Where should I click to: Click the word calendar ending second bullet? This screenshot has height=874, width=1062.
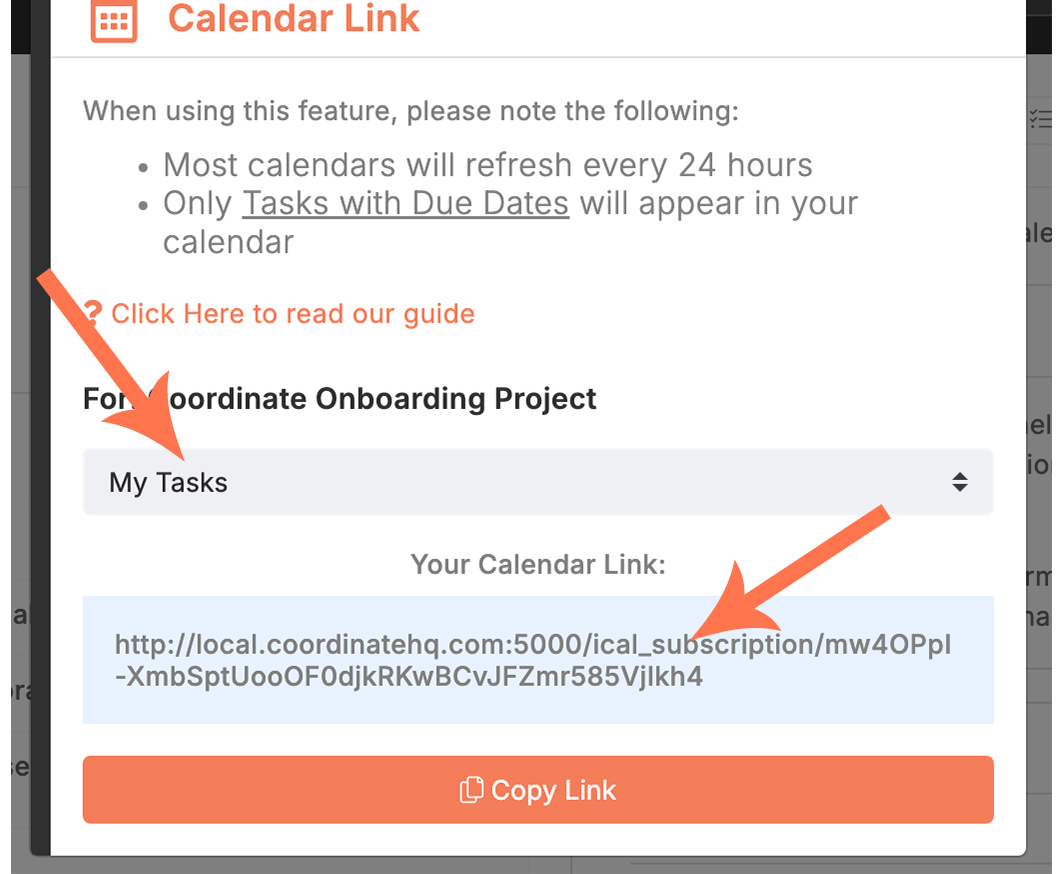pos(228,242)
